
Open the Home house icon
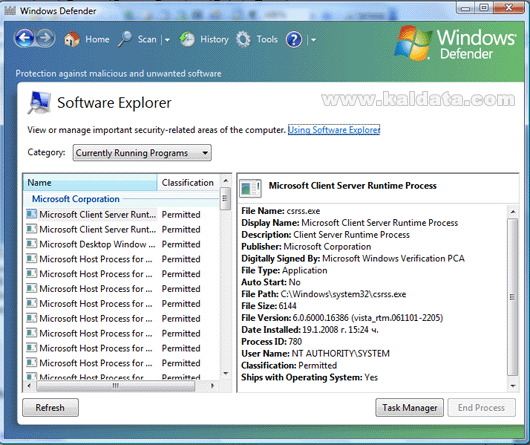(x=72, y=39)
